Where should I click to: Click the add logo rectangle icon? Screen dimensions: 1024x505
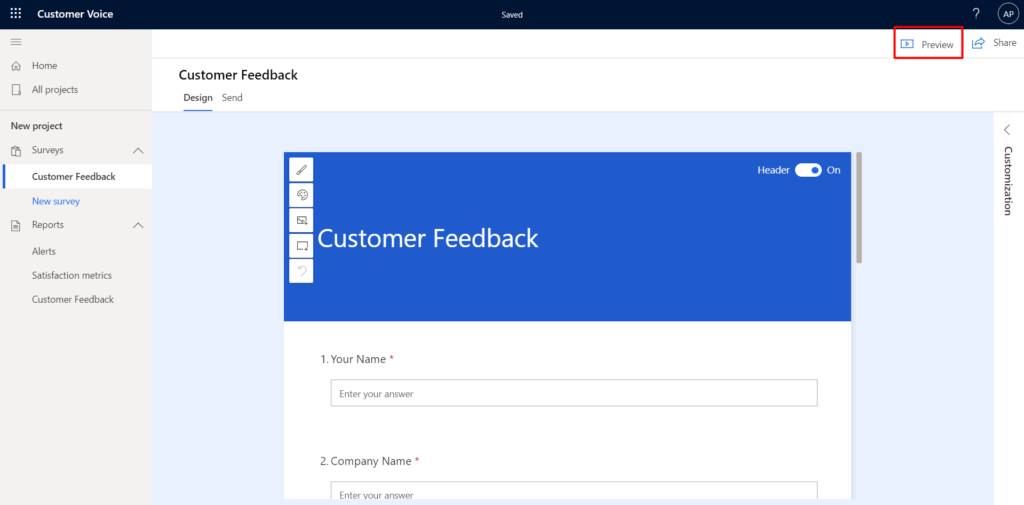coord(301,246)
